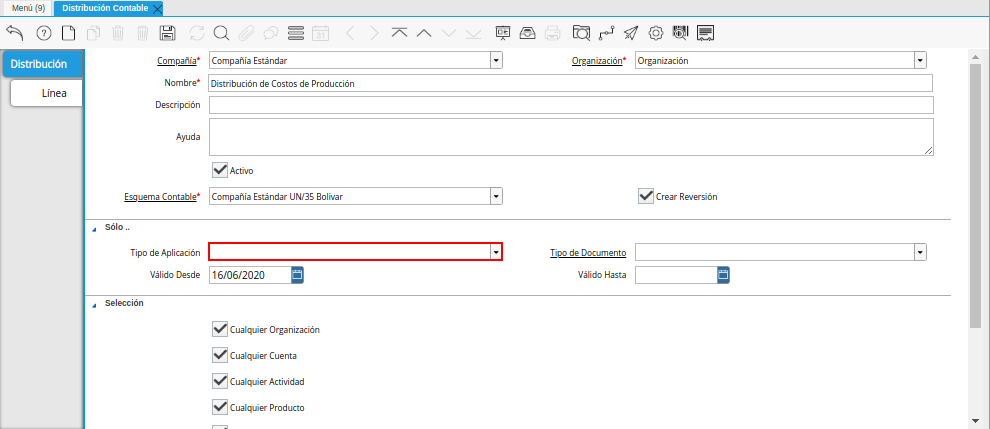This screenshot has height=429, width=990.
Task: Click the refresh arrows icon
Action: click(197, 33)
